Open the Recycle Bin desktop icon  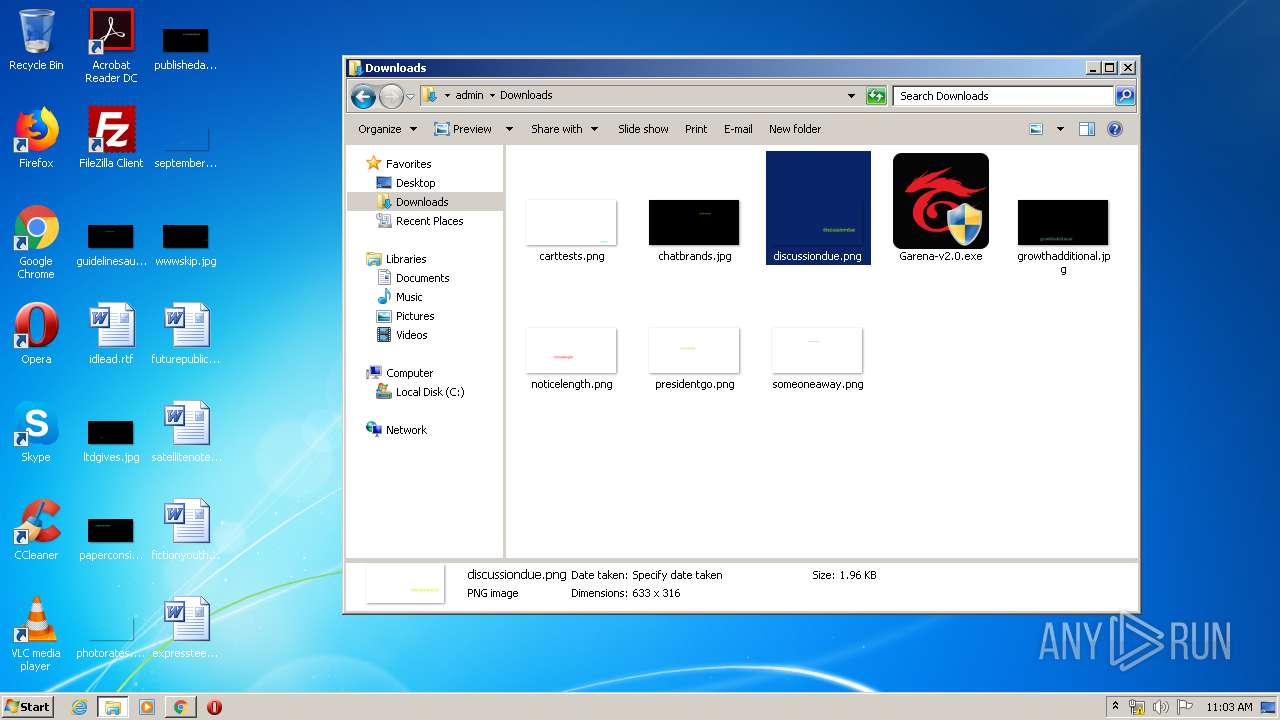pyautogui.click(x=36, y=40)
